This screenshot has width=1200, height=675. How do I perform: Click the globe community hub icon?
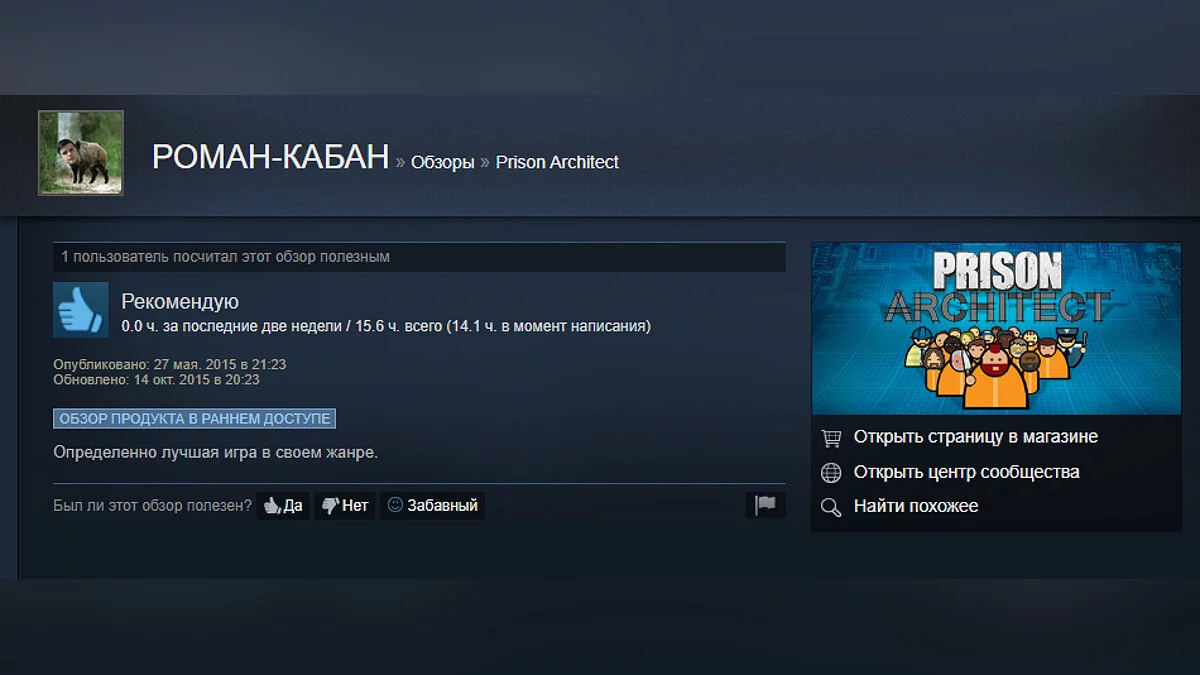(831, 472)
